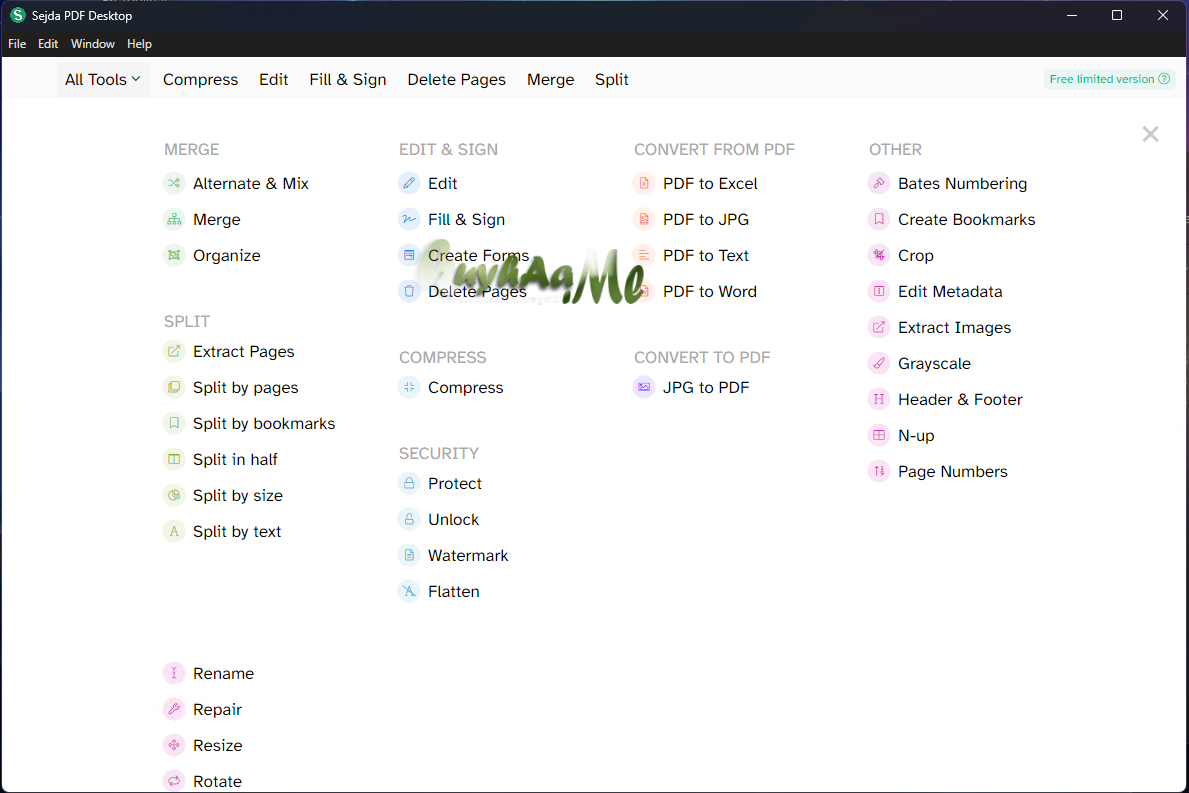Click the Merge tool icon

coord(174,219)
